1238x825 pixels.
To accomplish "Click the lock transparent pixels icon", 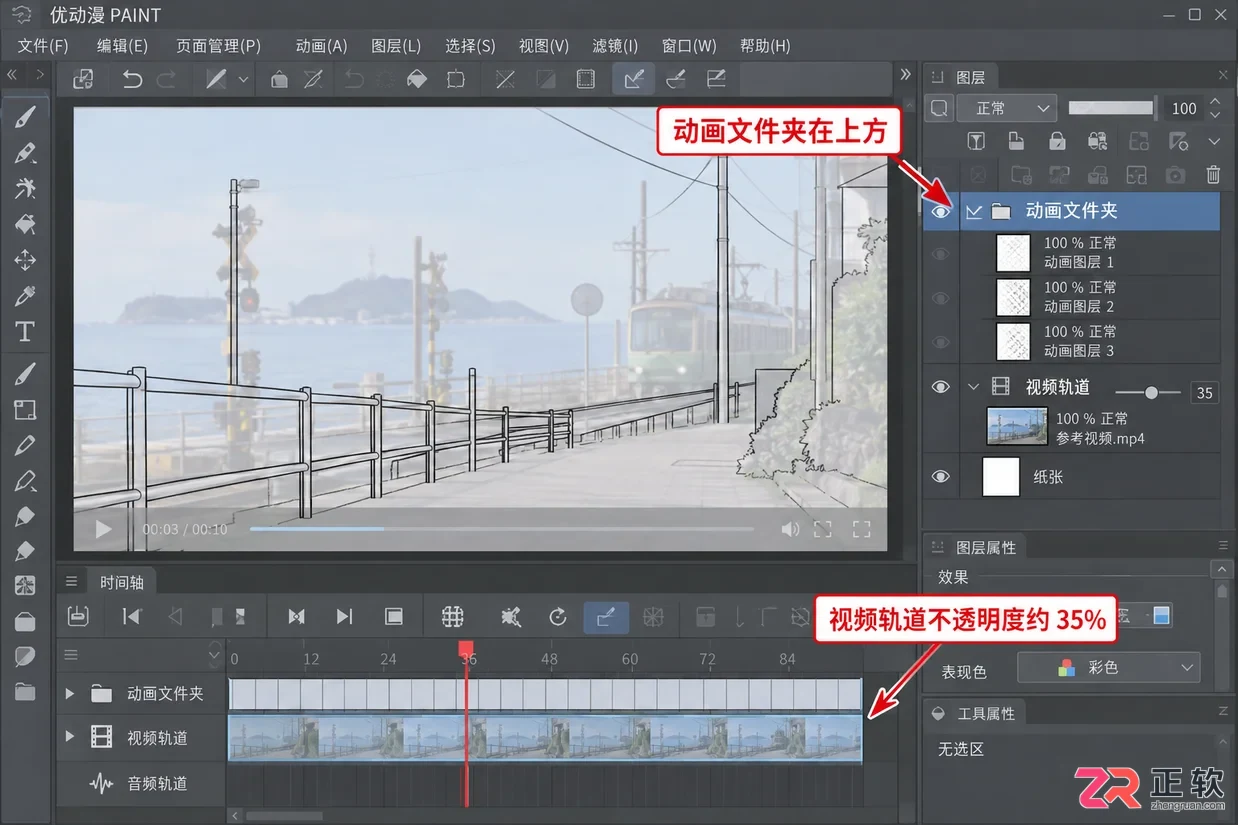I will coord(1097,141).
